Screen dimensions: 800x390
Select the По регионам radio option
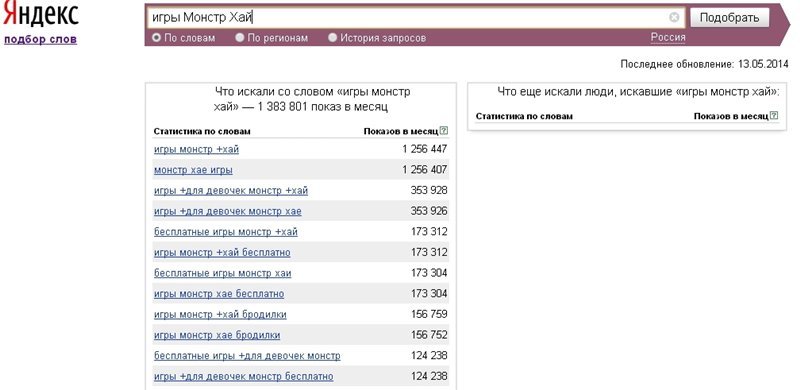[239, 37]
